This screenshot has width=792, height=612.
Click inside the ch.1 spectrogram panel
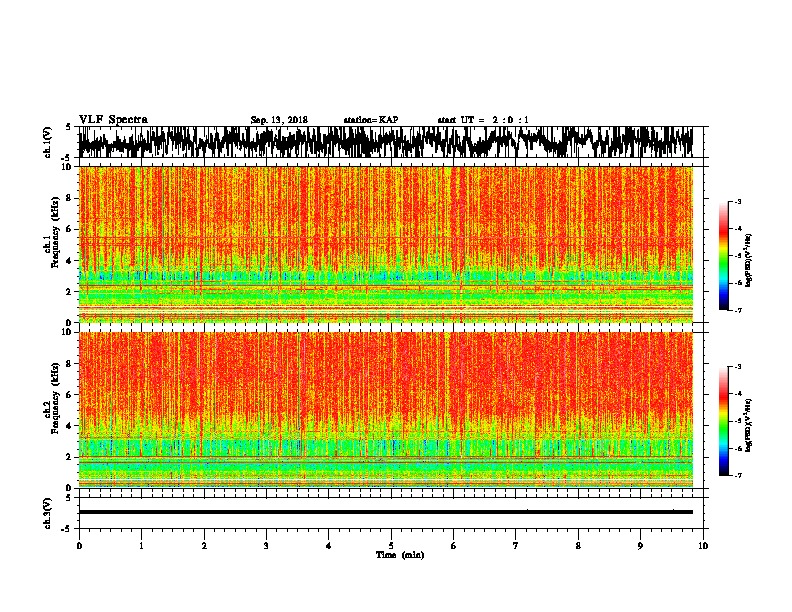click(x=385, y=244)
